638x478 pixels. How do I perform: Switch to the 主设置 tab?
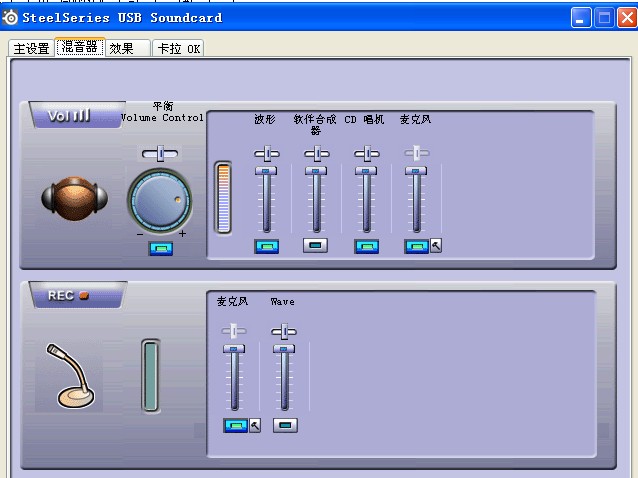[31, 48]
